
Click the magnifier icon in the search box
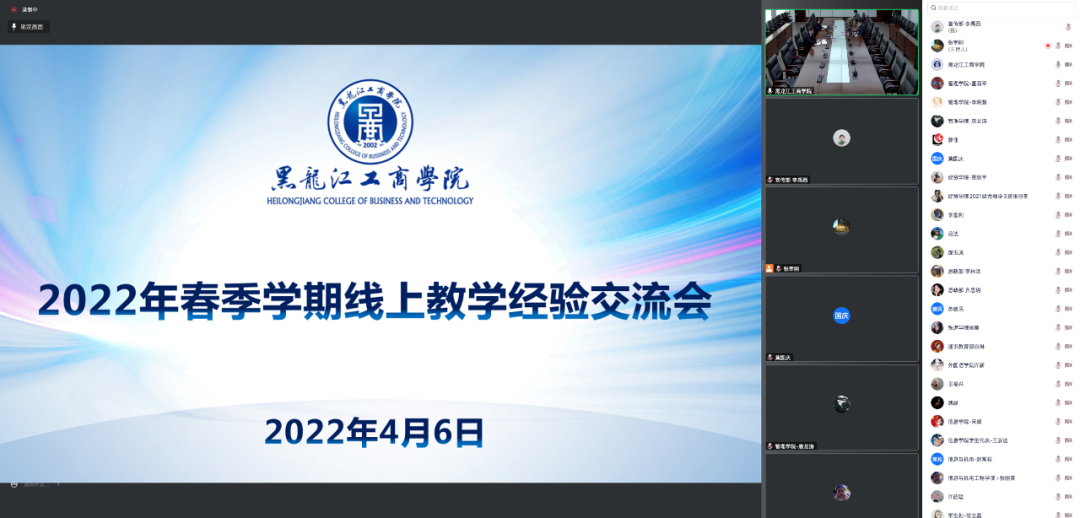coord(932,8)
